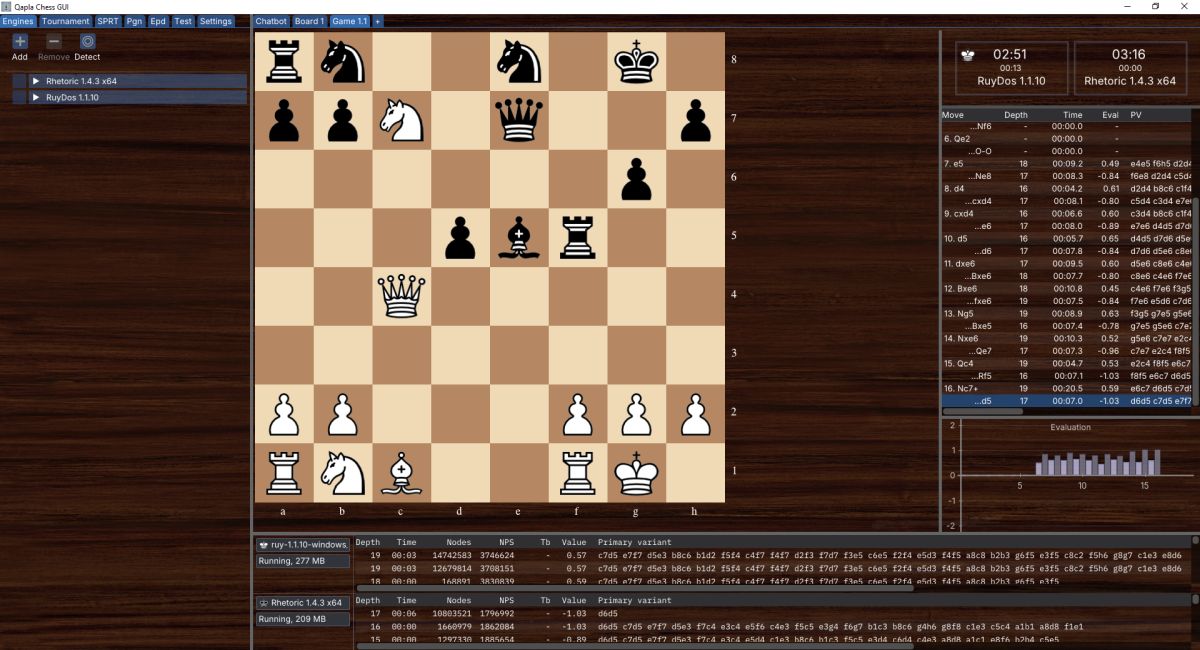Viewport: 1200px width, 650px height.
Task: Select the white knight on b1
Action: (x=343, y=472)
